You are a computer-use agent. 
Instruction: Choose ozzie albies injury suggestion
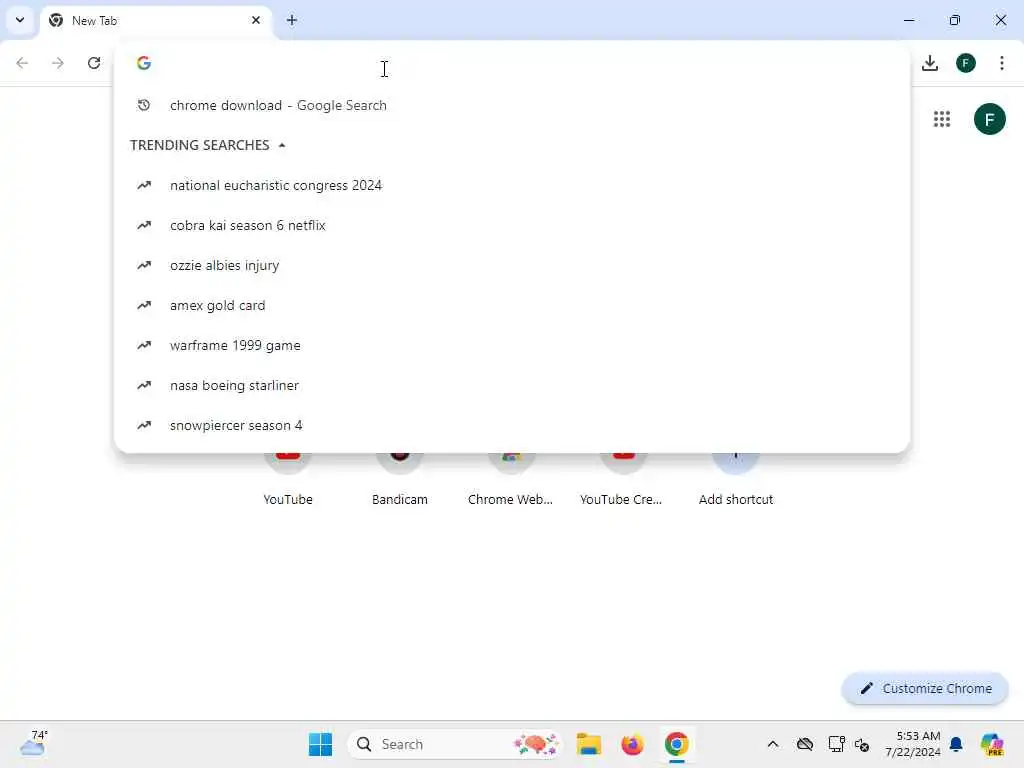[x=512, y=265]
